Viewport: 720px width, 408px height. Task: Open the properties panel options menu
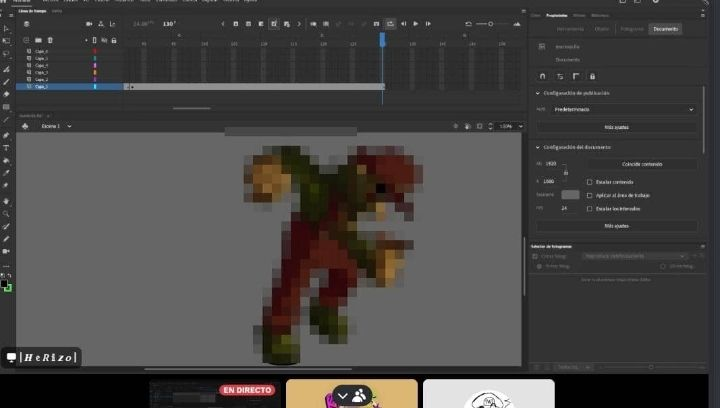703,16
